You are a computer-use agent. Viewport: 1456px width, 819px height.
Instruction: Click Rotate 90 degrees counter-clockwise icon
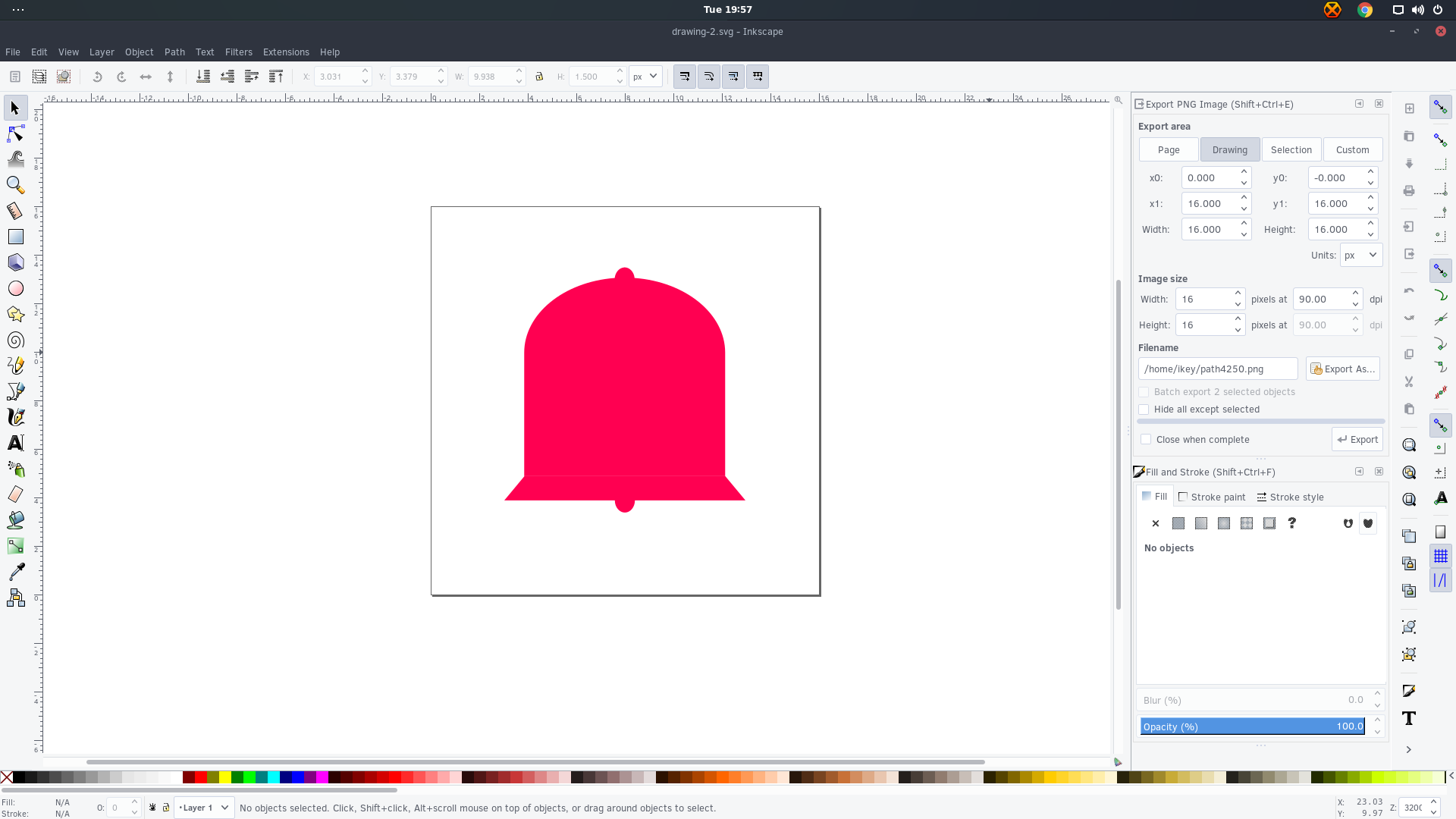point(97,77)
